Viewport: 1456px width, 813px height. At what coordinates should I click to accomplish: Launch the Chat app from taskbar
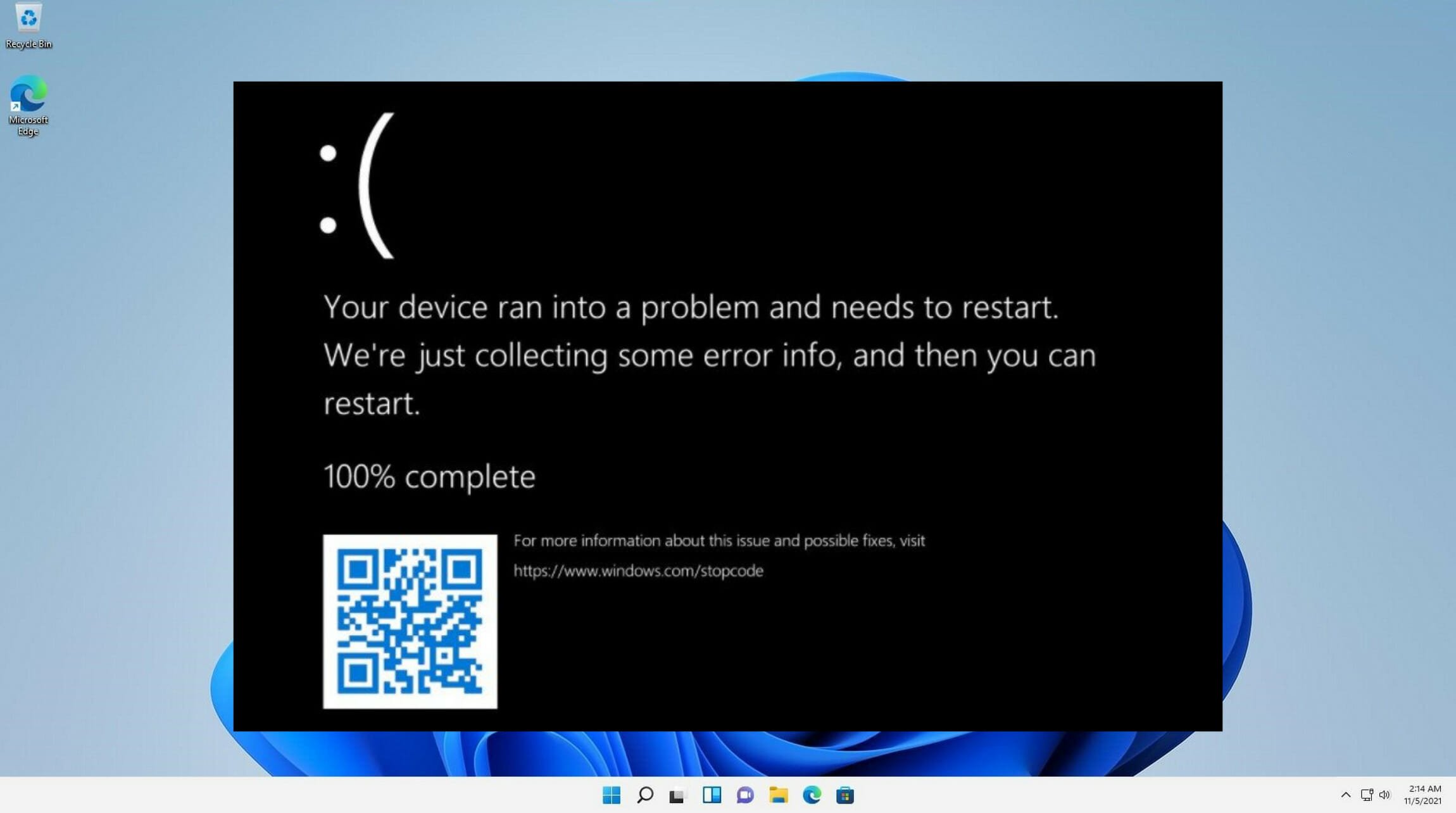tap(745, 795)
